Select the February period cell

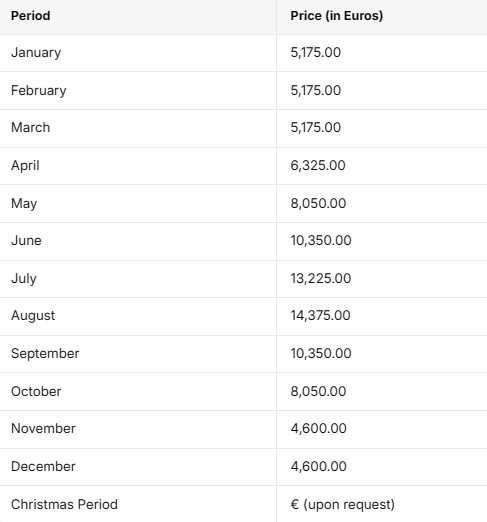[138, 90]
